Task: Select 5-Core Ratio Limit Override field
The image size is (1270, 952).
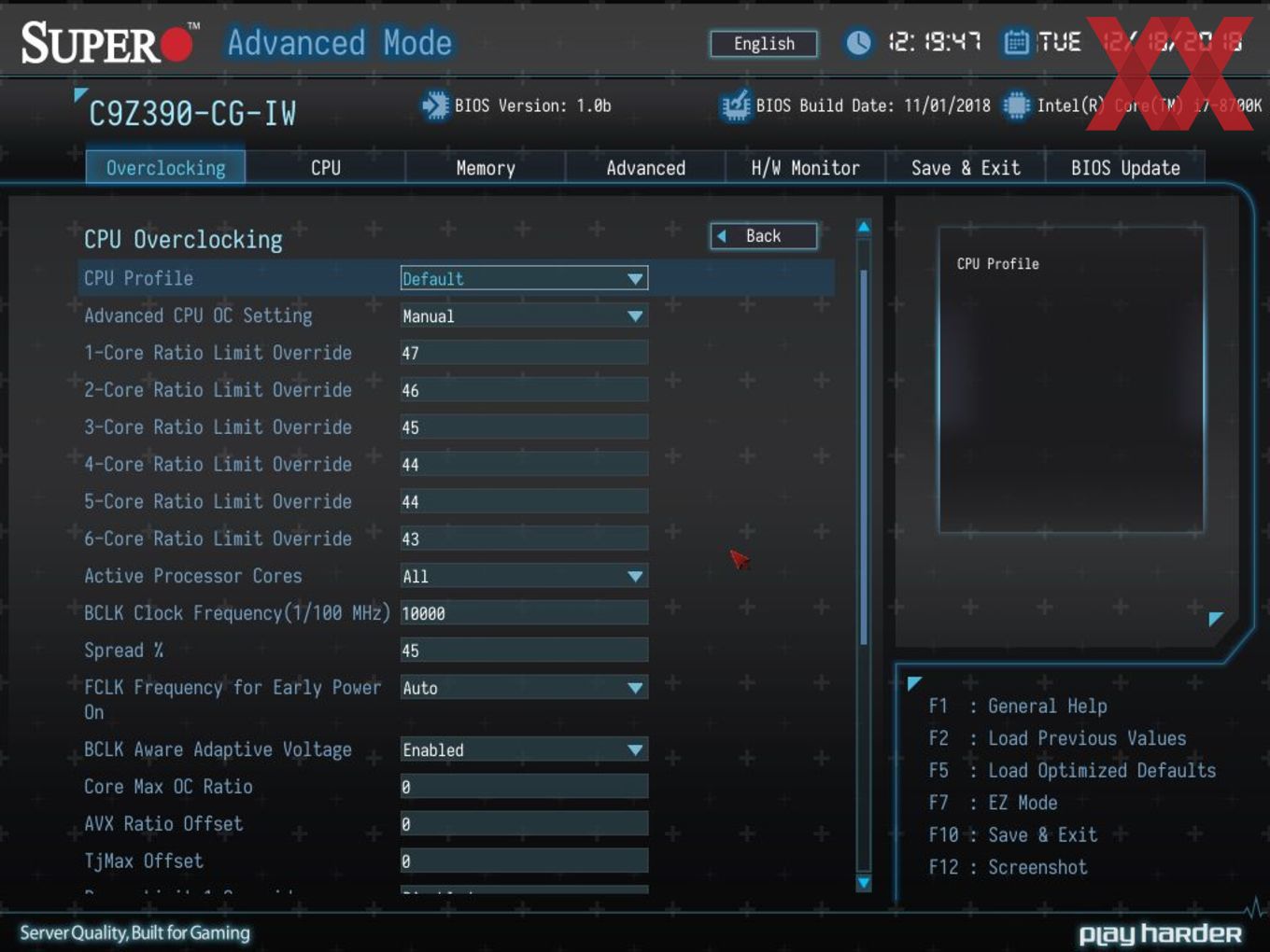Action: (x=524, y=501)
